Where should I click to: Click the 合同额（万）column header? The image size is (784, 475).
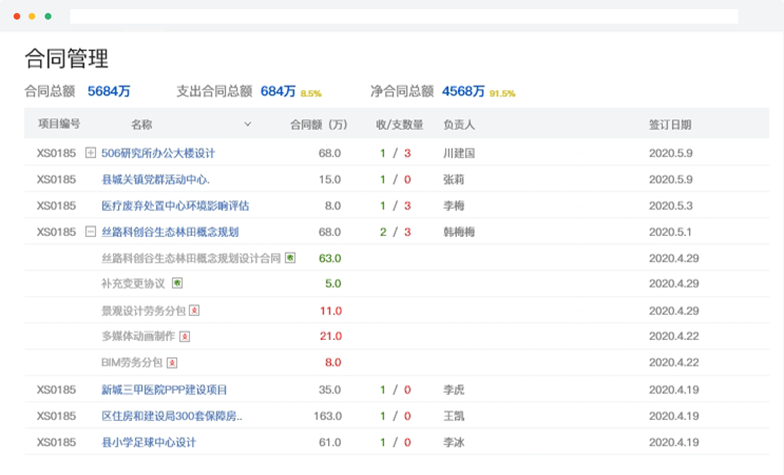[x=318, y=124]
